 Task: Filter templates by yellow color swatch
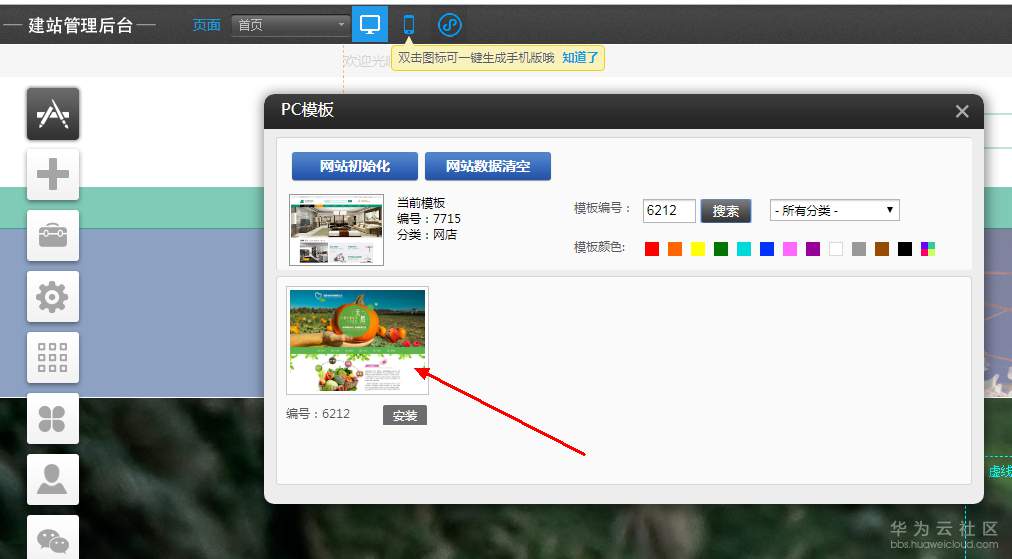pos(698,249)
